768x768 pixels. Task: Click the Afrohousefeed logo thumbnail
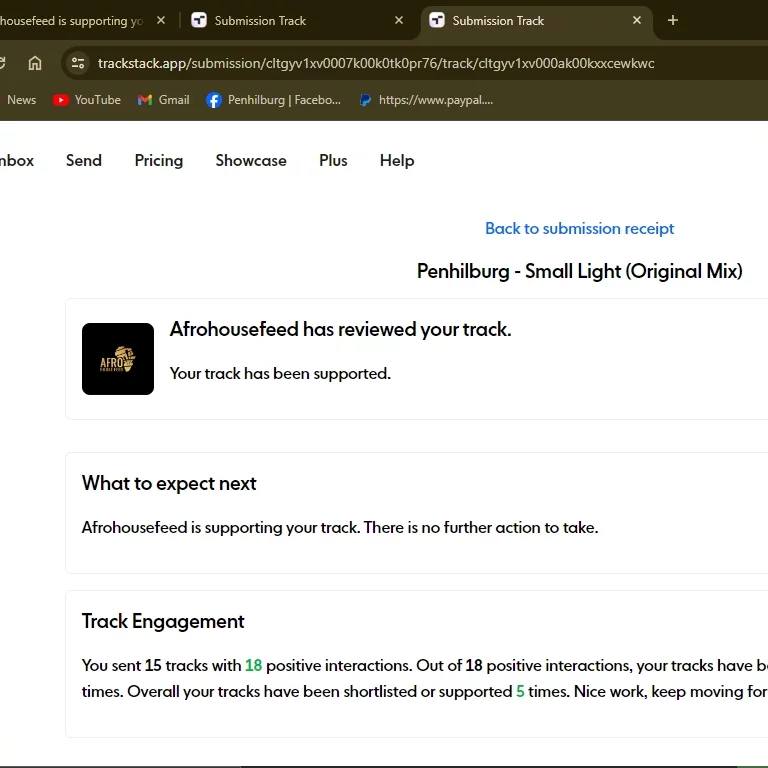118,359
